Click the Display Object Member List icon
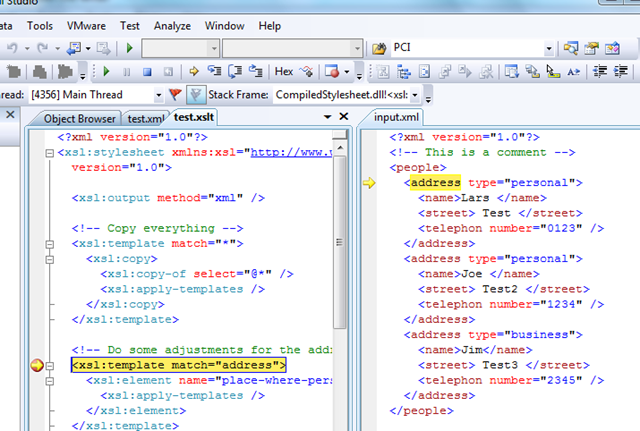The width and height of the screenshot is (640, 431). 511,72
